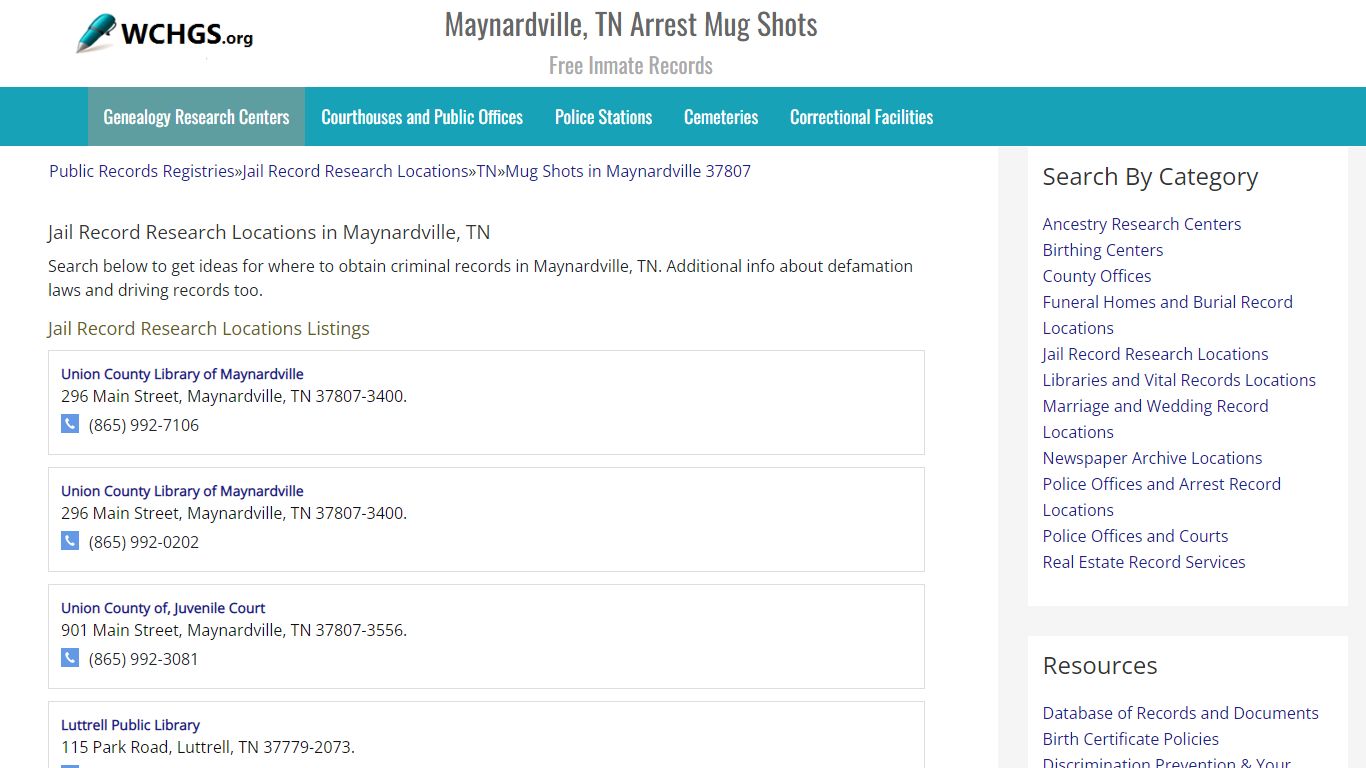
Task: Tap phone icon beside (865) 992-3081
Action: tap(70, 658)
